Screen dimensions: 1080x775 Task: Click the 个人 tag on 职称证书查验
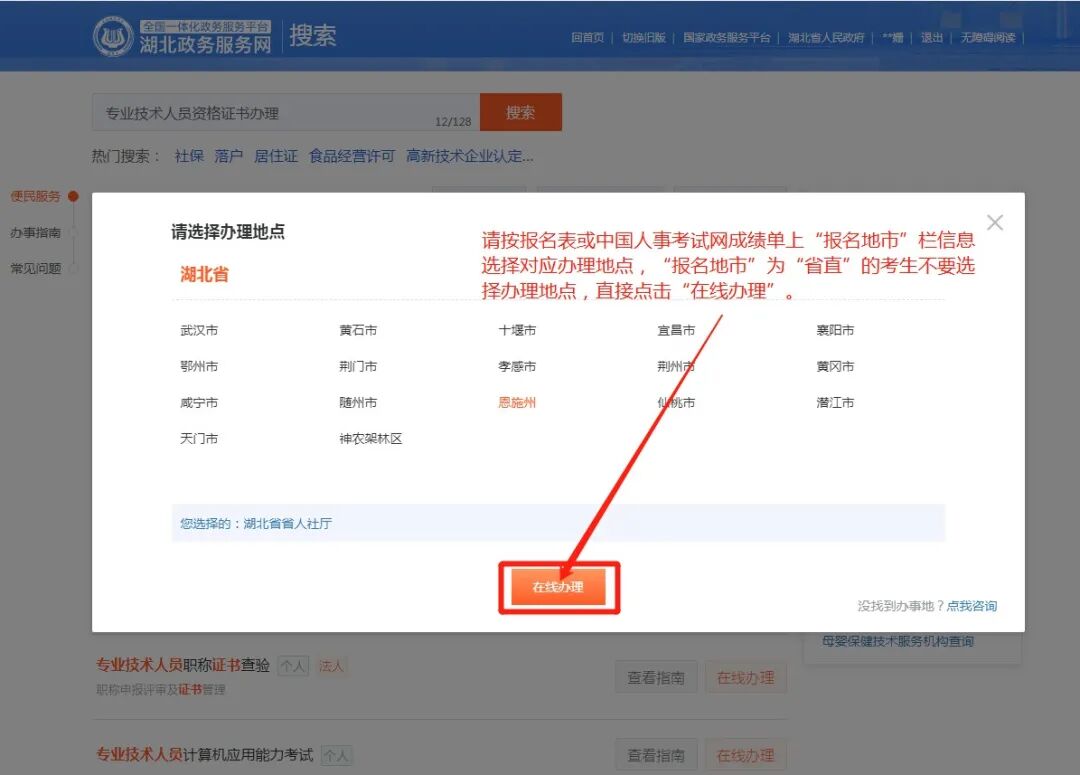pyautogui.click(x=293, y=666)
